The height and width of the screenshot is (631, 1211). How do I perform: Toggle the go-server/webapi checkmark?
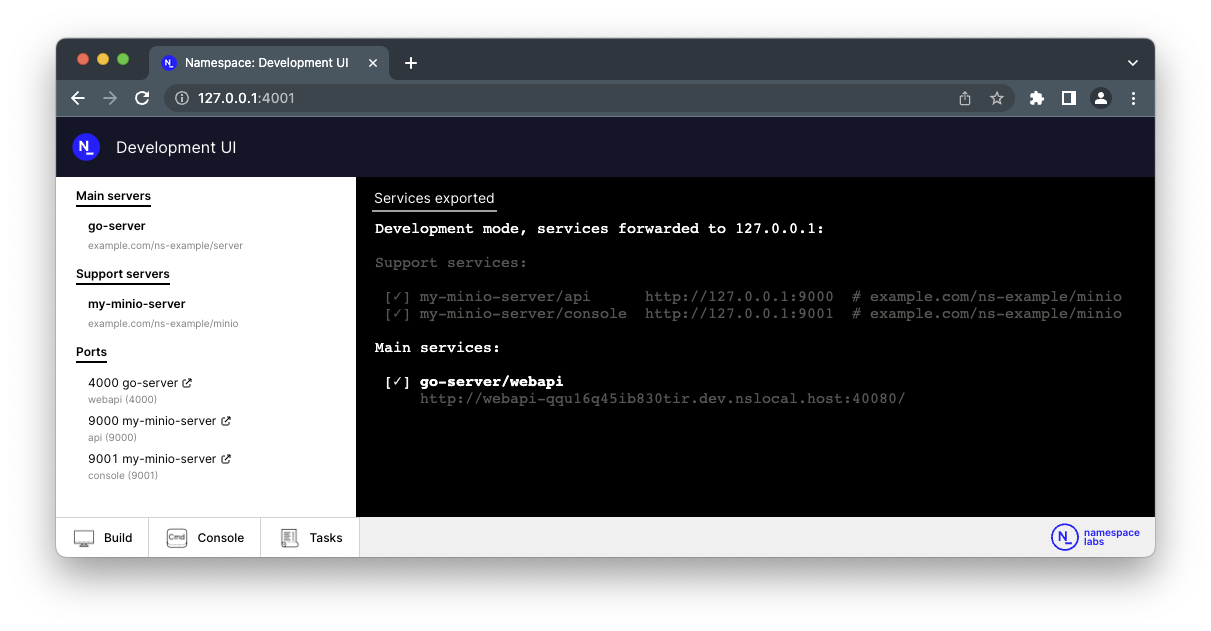397,382
